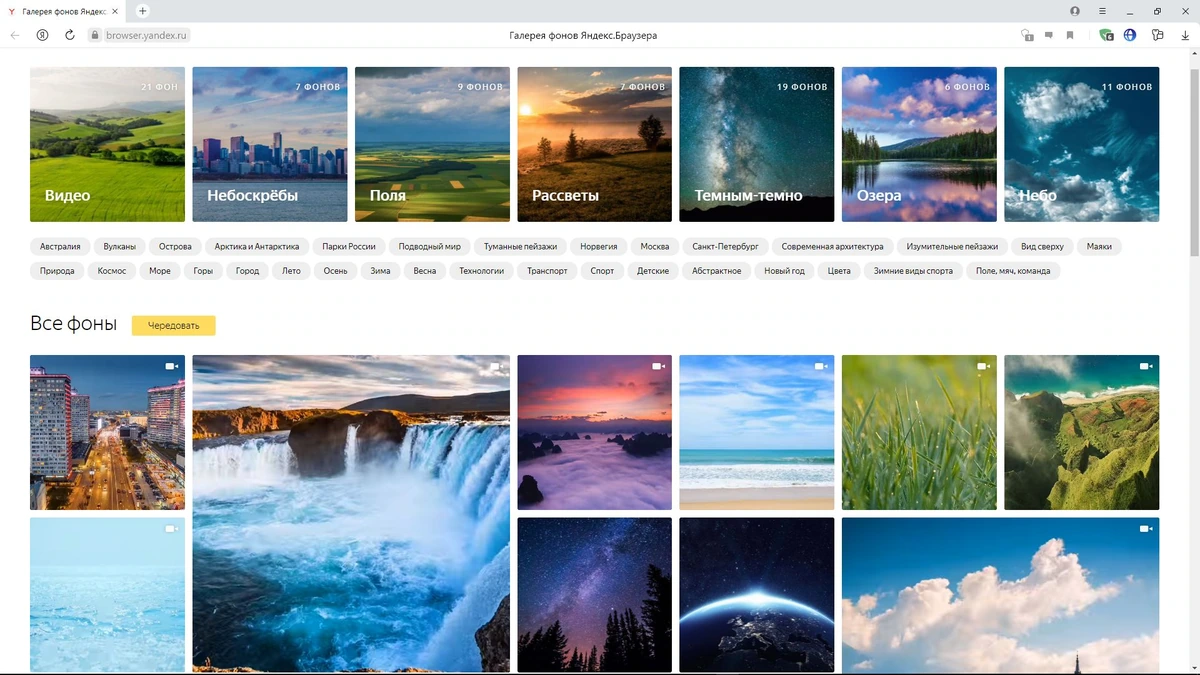Select the Зимние виды спорта tag
This screenshot has height=675, width=1200.
(x=913, y=271)
